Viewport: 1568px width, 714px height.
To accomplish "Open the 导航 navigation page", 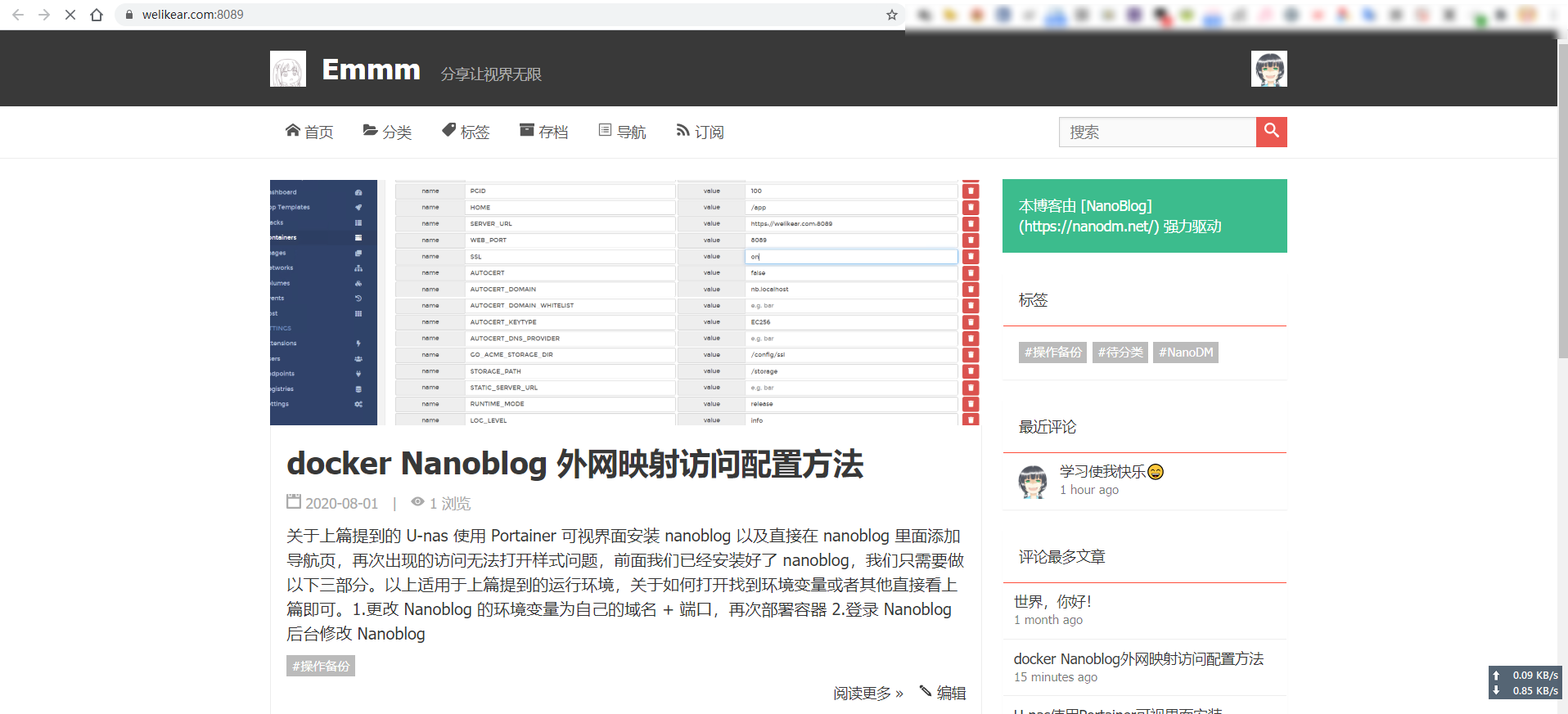I will (622, 132).
